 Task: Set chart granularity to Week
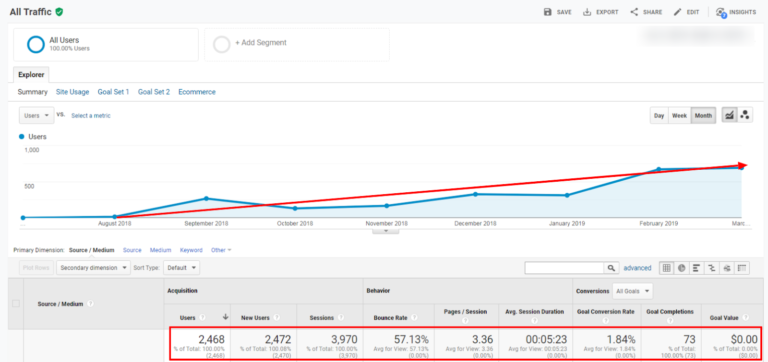(679, 116)
